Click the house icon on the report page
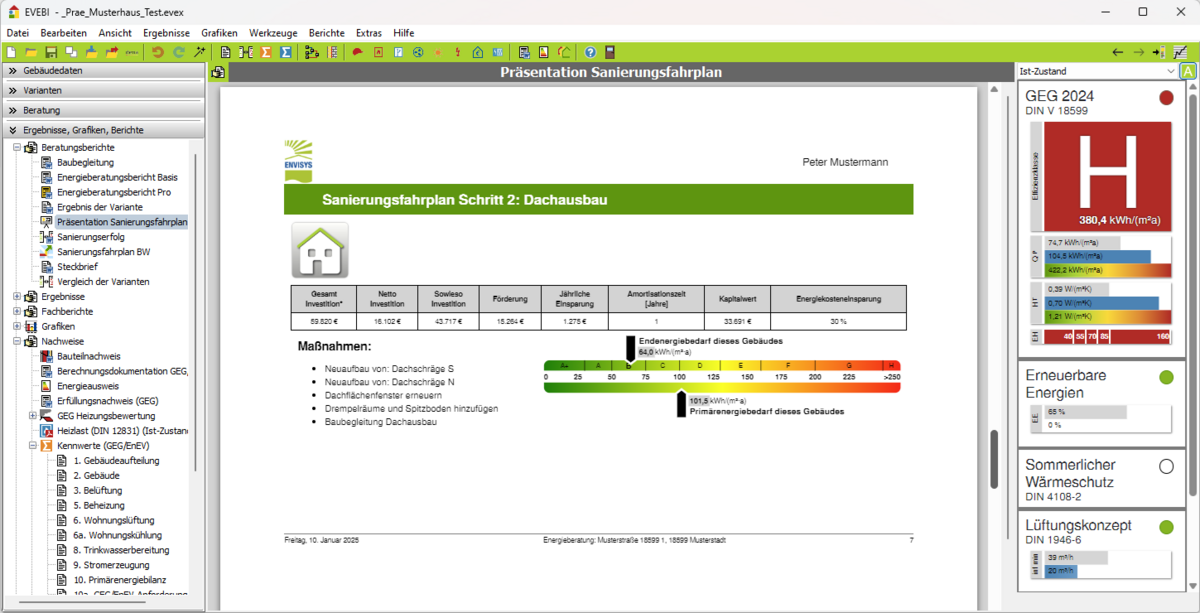Image resolution: width=1200 pixels, height=613 pixels. [x=320, y=249]
